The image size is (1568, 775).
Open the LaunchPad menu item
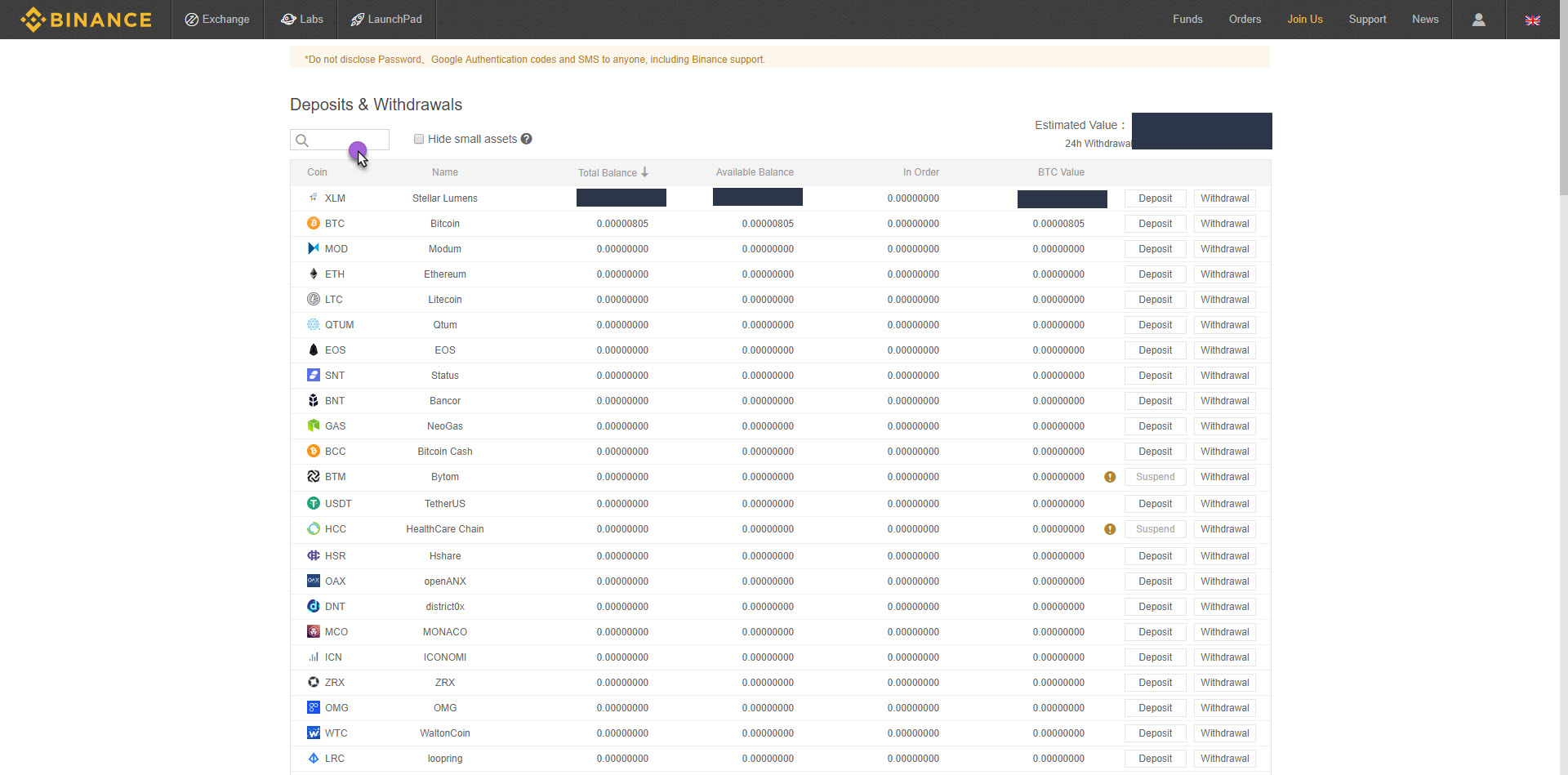pyautogui.click(x=386, y=20)
